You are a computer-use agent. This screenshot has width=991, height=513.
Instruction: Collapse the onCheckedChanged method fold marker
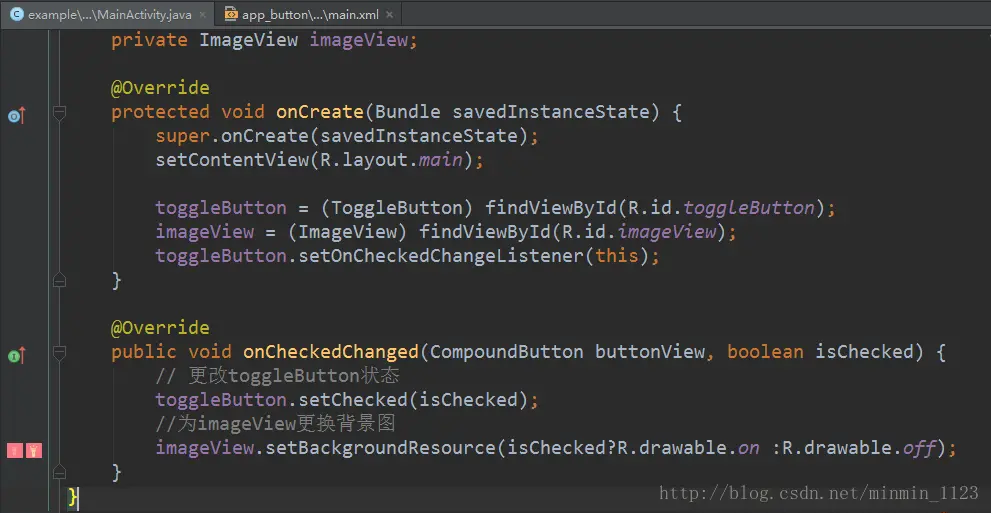coord(59,353)
